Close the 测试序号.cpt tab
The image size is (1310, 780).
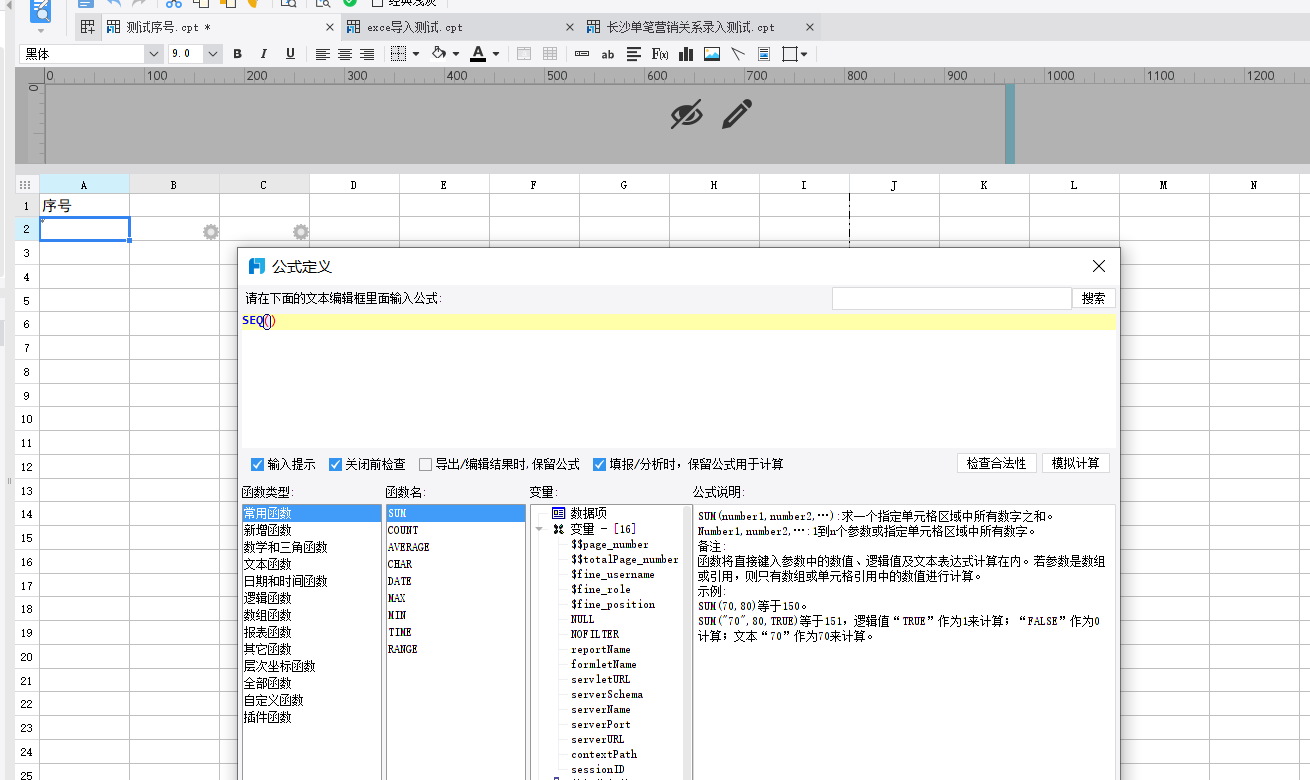coord(330,27)
